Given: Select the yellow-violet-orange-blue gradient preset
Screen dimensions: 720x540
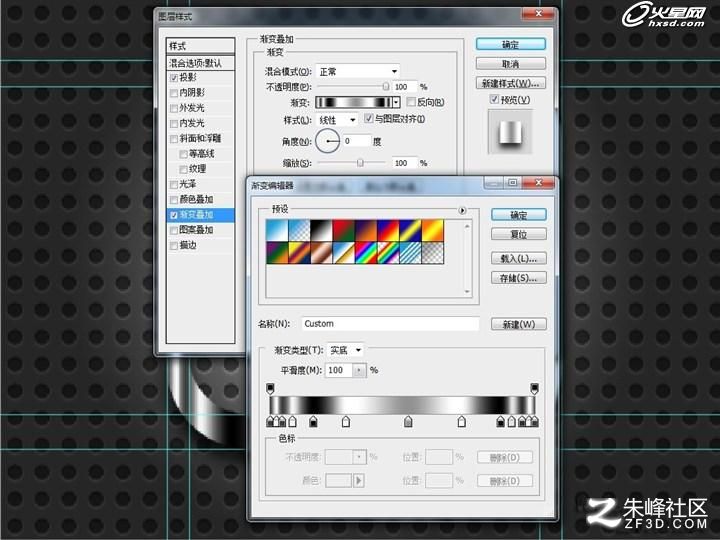Looking at the screenshot, I should tap(299, 253).
